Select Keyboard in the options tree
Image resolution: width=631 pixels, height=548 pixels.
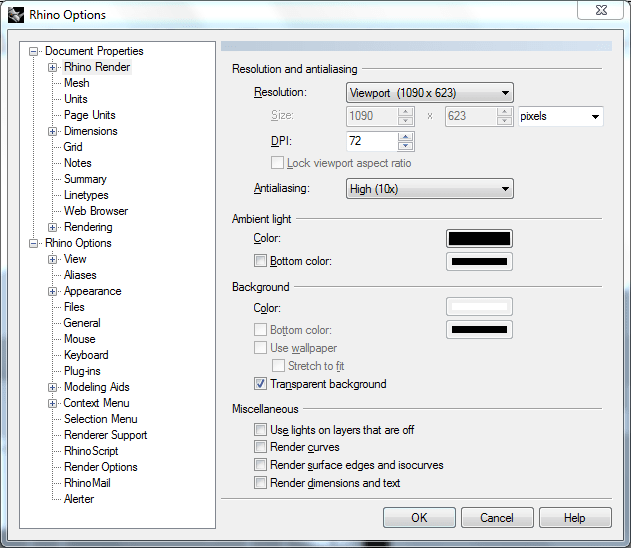click(x=86, y=355)
